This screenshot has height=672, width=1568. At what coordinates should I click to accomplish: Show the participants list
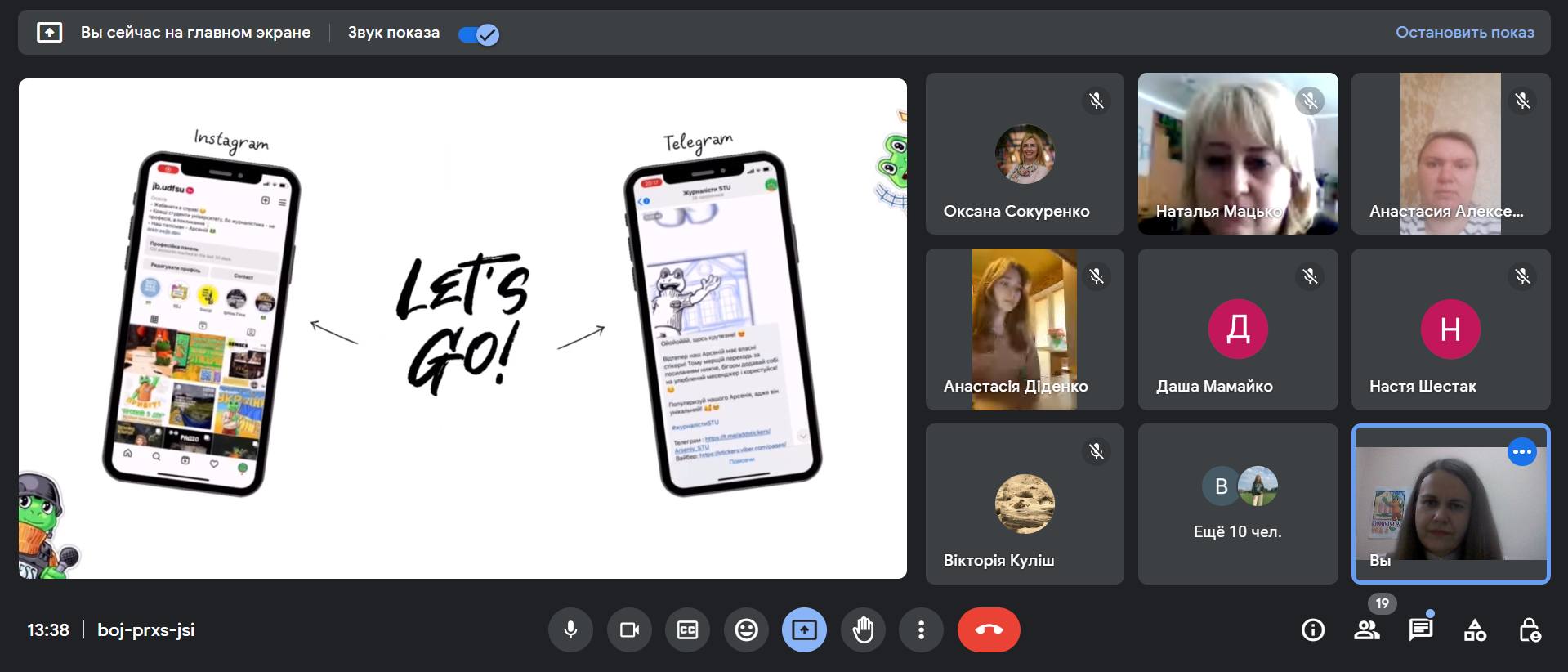click(1367, 629)
